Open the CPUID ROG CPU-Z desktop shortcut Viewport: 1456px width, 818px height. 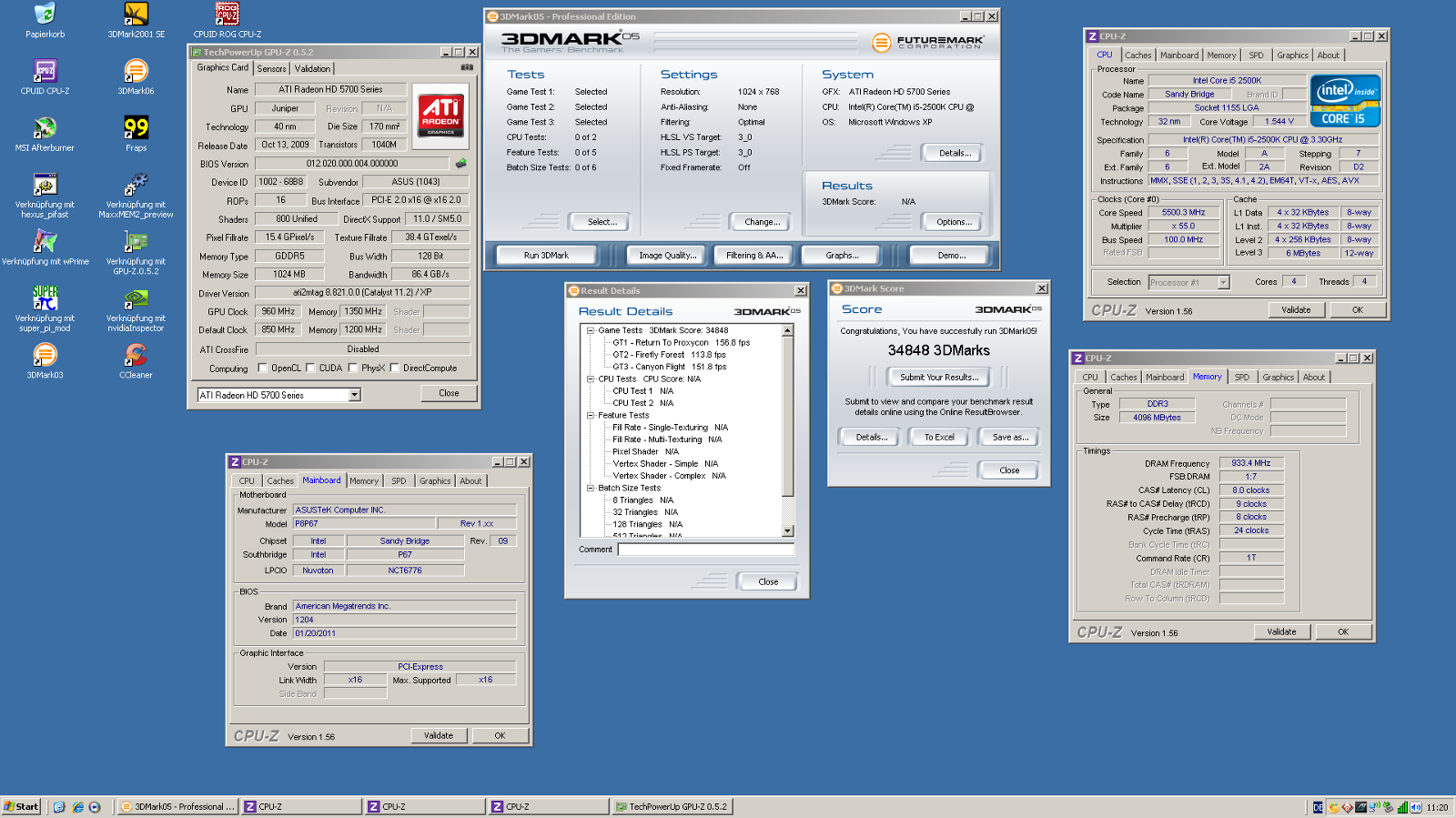coord(227,20)
